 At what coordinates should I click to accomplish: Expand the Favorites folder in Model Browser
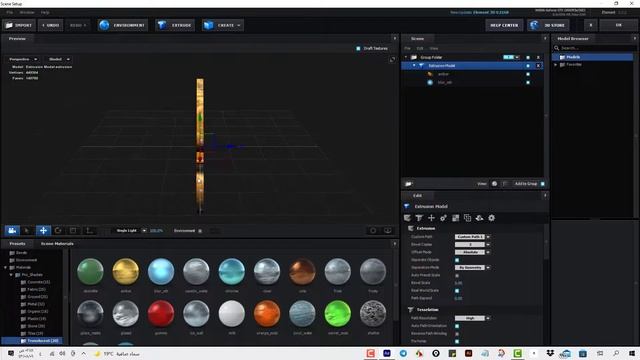click(556, 64)
